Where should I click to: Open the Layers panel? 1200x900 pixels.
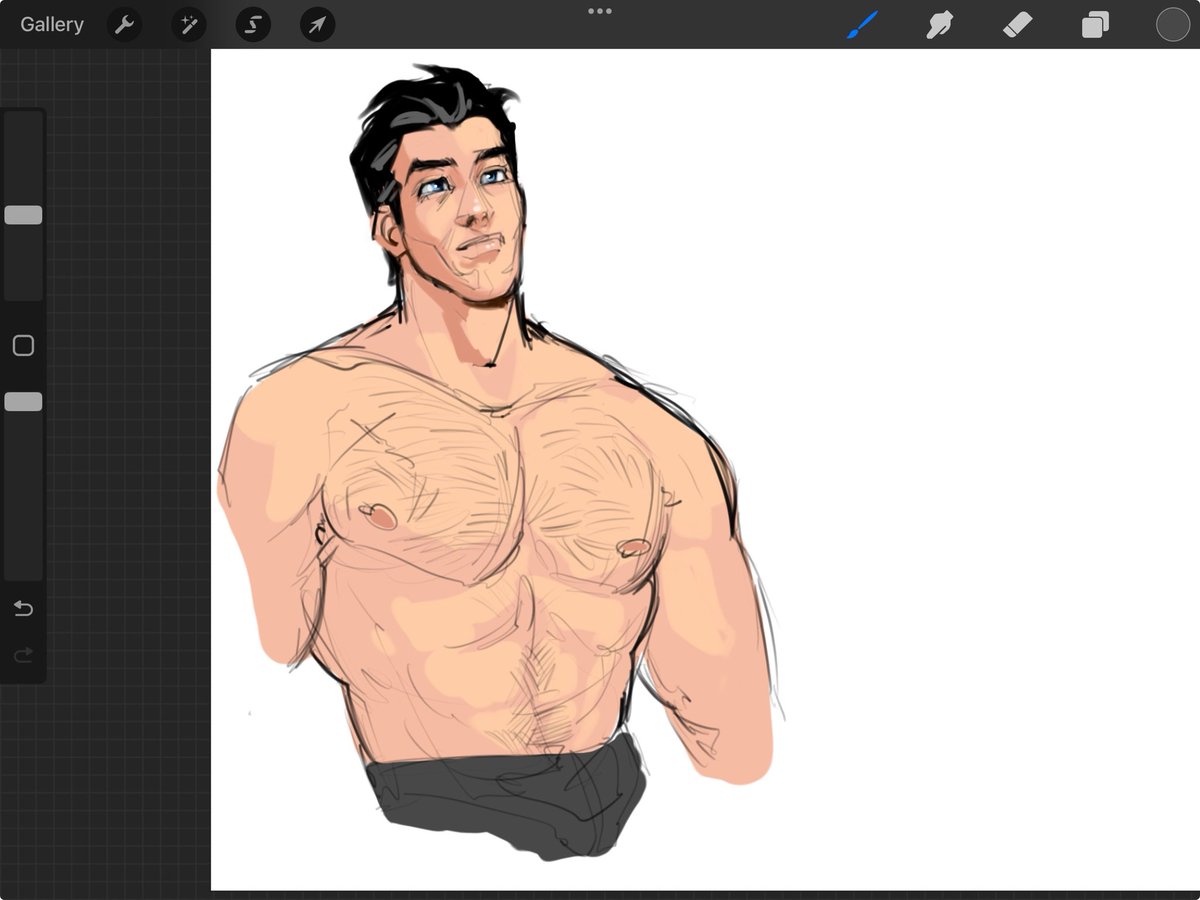pyautogui.click(x=1095, y=25)
